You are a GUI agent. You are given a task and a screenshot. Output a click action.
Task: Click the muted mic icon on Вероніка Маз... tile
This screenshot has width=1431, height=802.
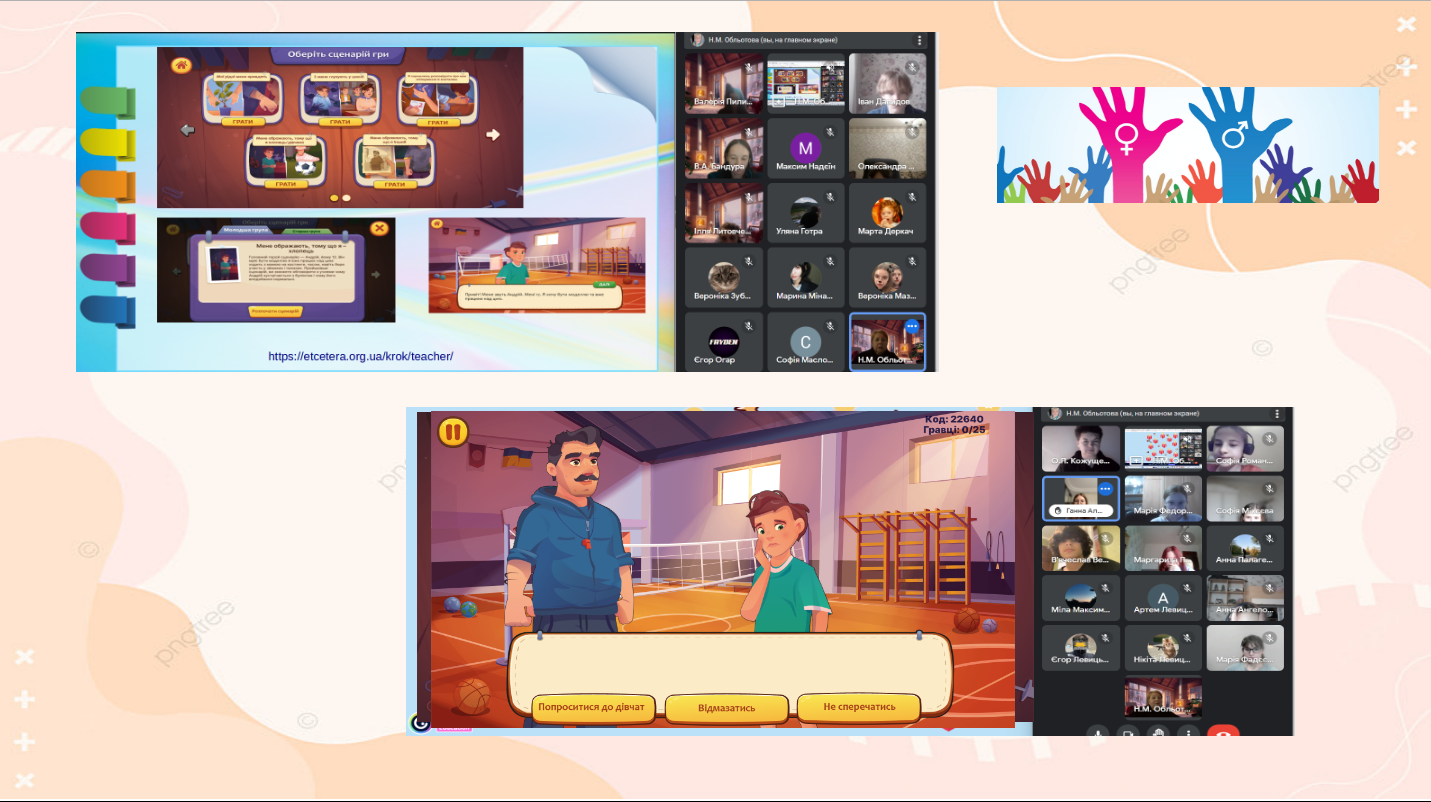[x=912, y=262]
